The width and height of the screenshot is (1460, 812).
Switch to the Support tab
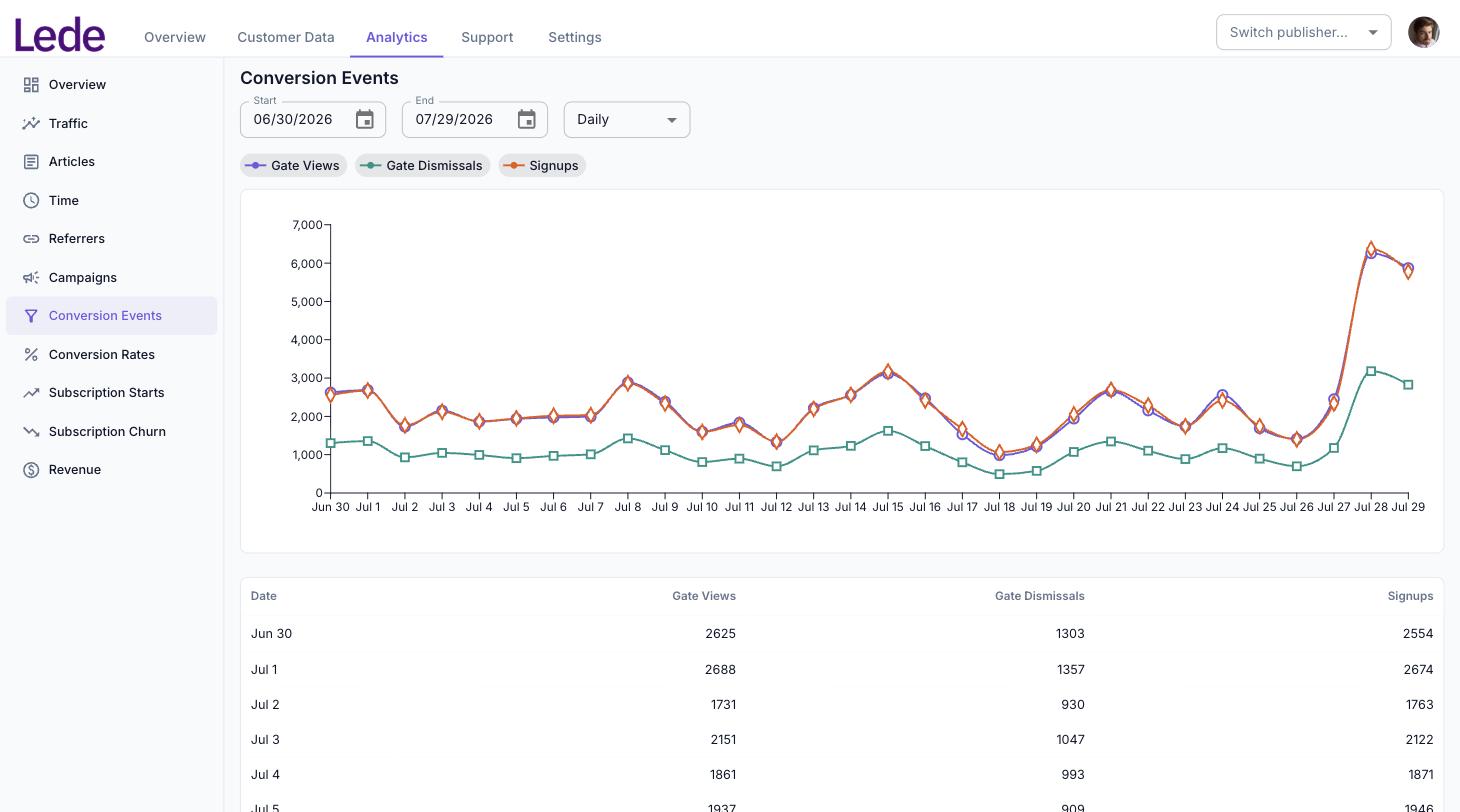click(487, 37)
